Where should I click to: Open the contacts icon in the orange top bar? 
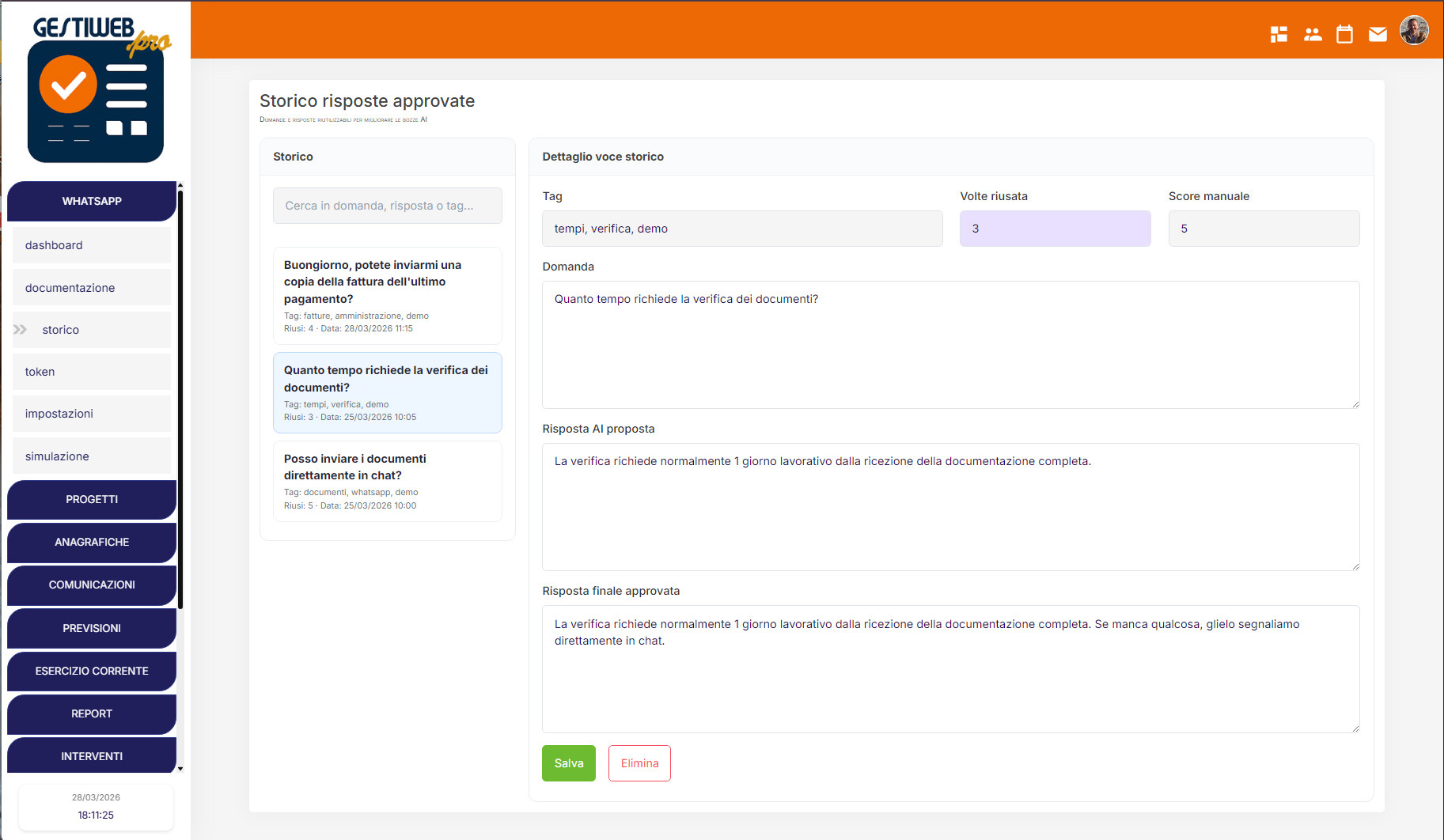pos(1312,33)
